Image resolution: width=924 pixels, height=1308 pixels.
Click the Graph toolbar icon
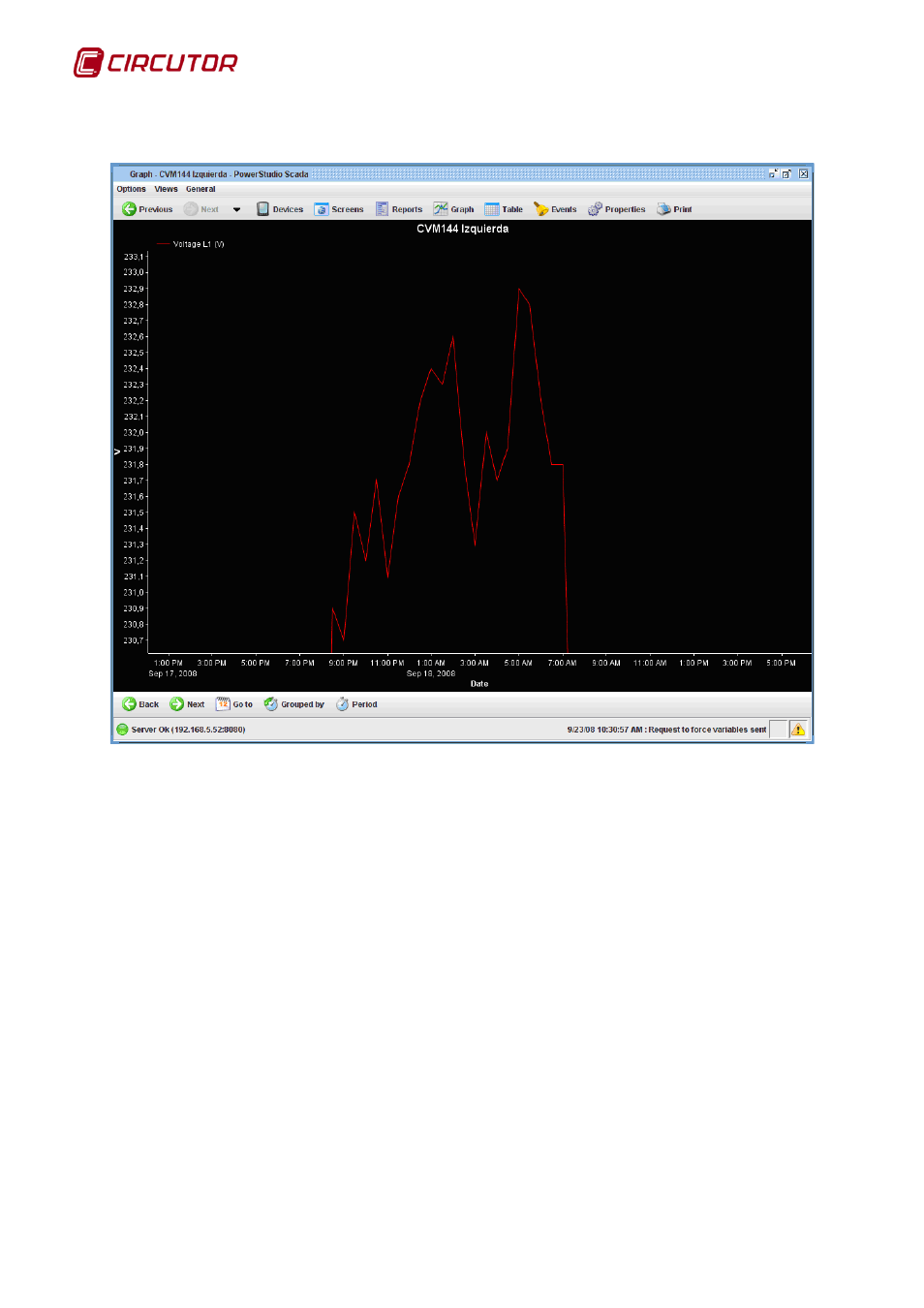pos(441,209)
